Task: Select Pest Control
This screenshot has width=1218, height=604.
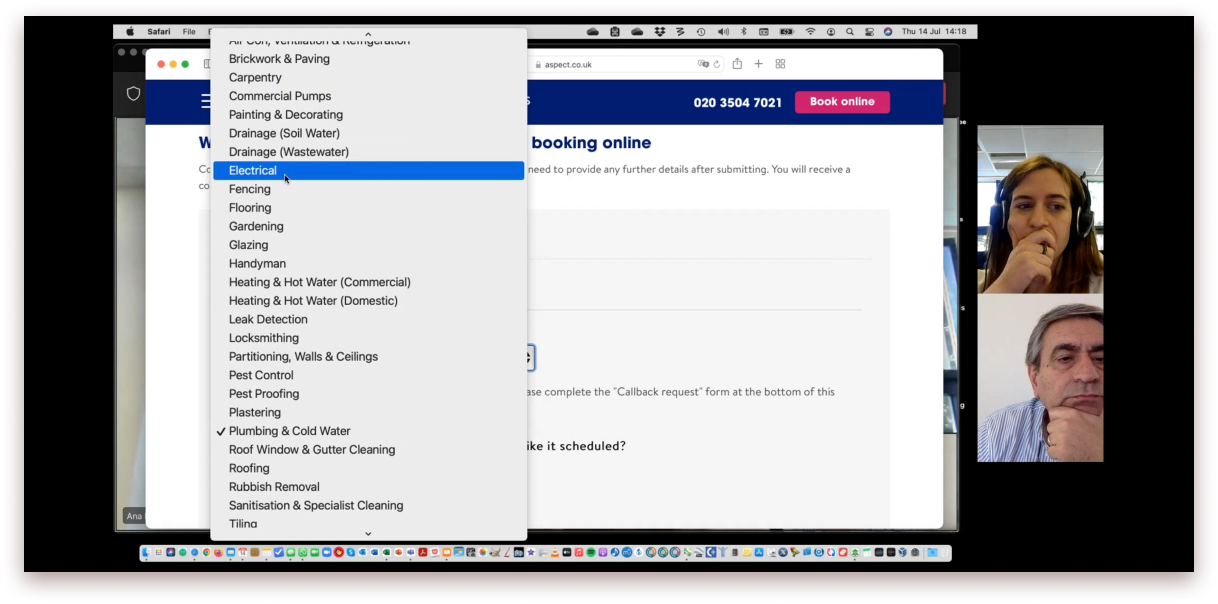Action: click(369, 375)
